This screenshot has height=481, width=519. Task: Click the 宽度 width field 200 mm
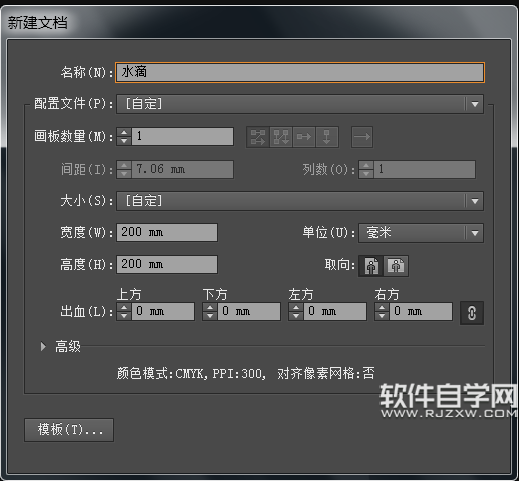[x=167, y=232]
